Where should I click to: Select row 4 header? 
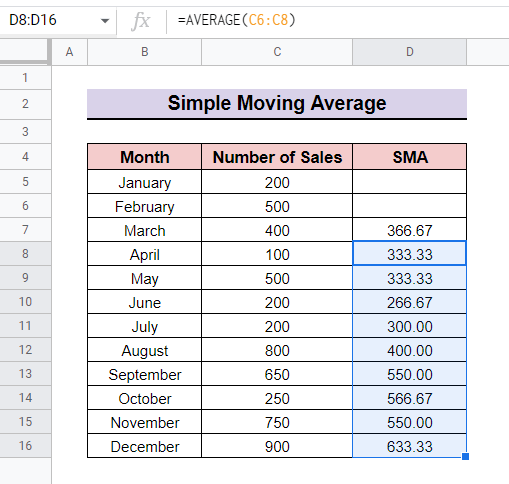[x=25, y=157]
